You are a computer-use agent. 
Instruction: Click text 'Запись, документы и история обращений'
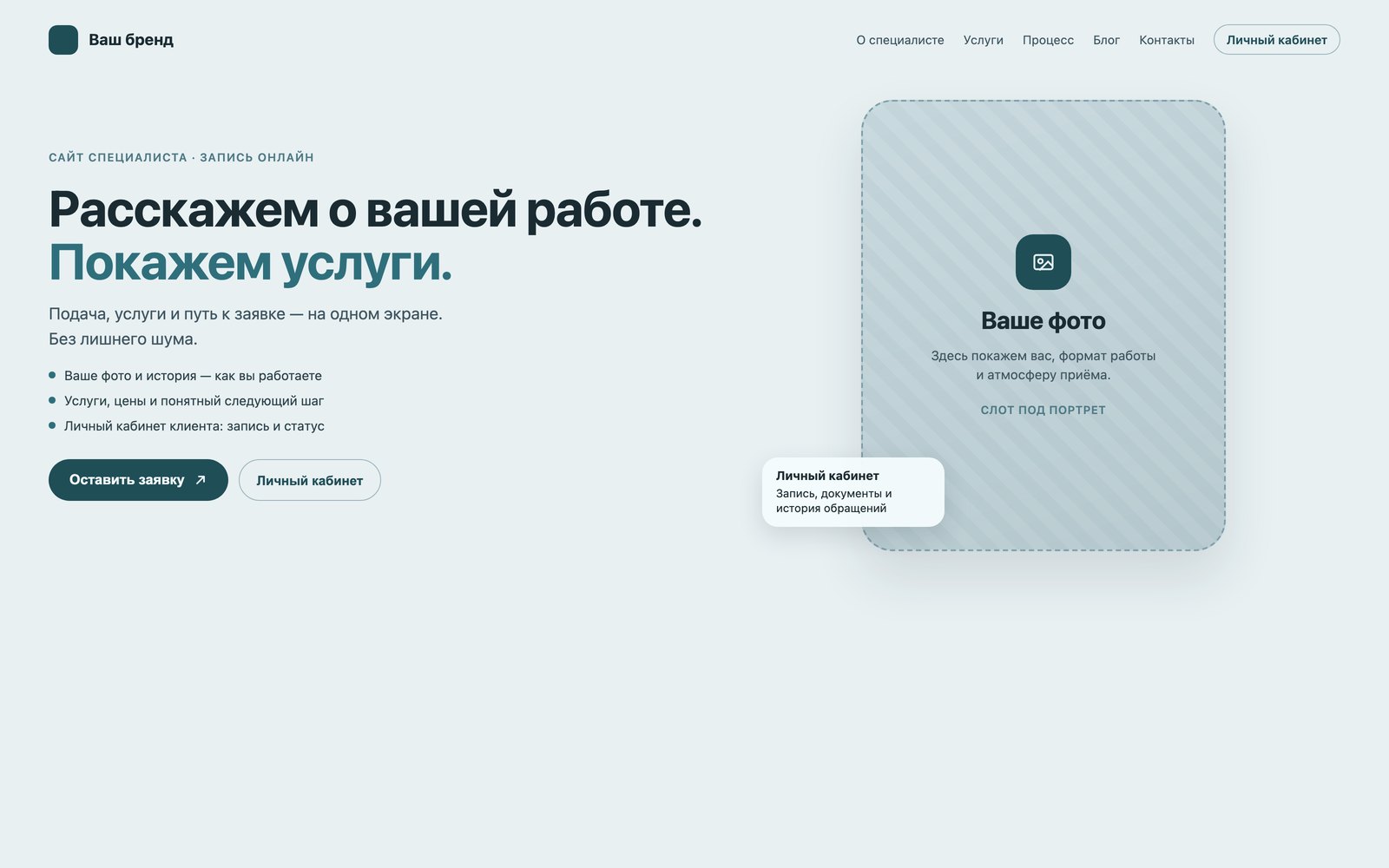click(833, 501)
